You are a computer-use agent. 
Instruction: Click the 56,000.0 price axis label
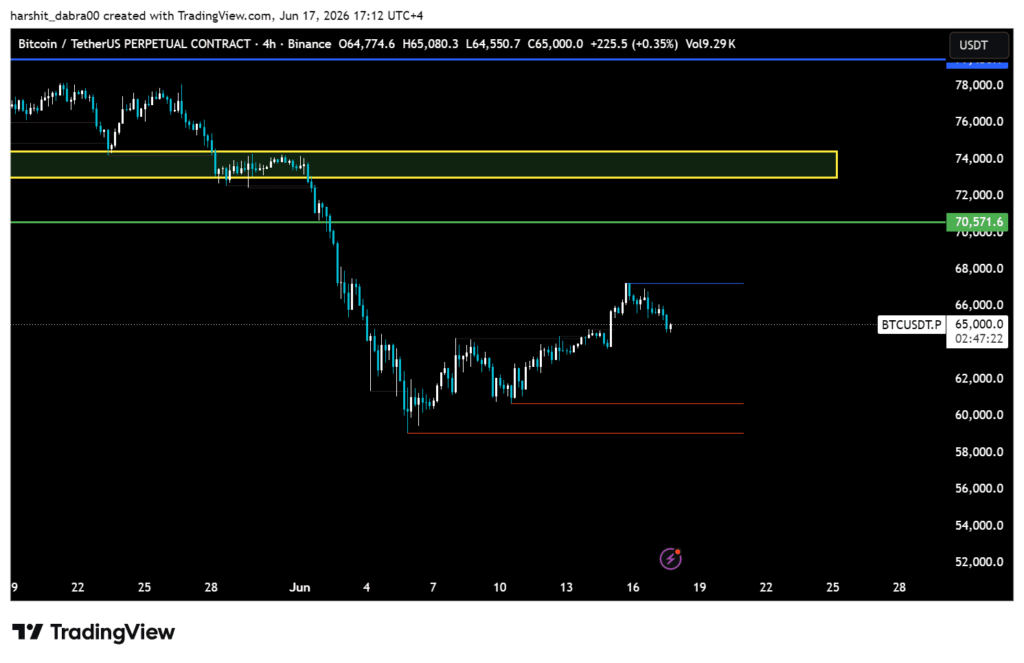tap(978, 489)
